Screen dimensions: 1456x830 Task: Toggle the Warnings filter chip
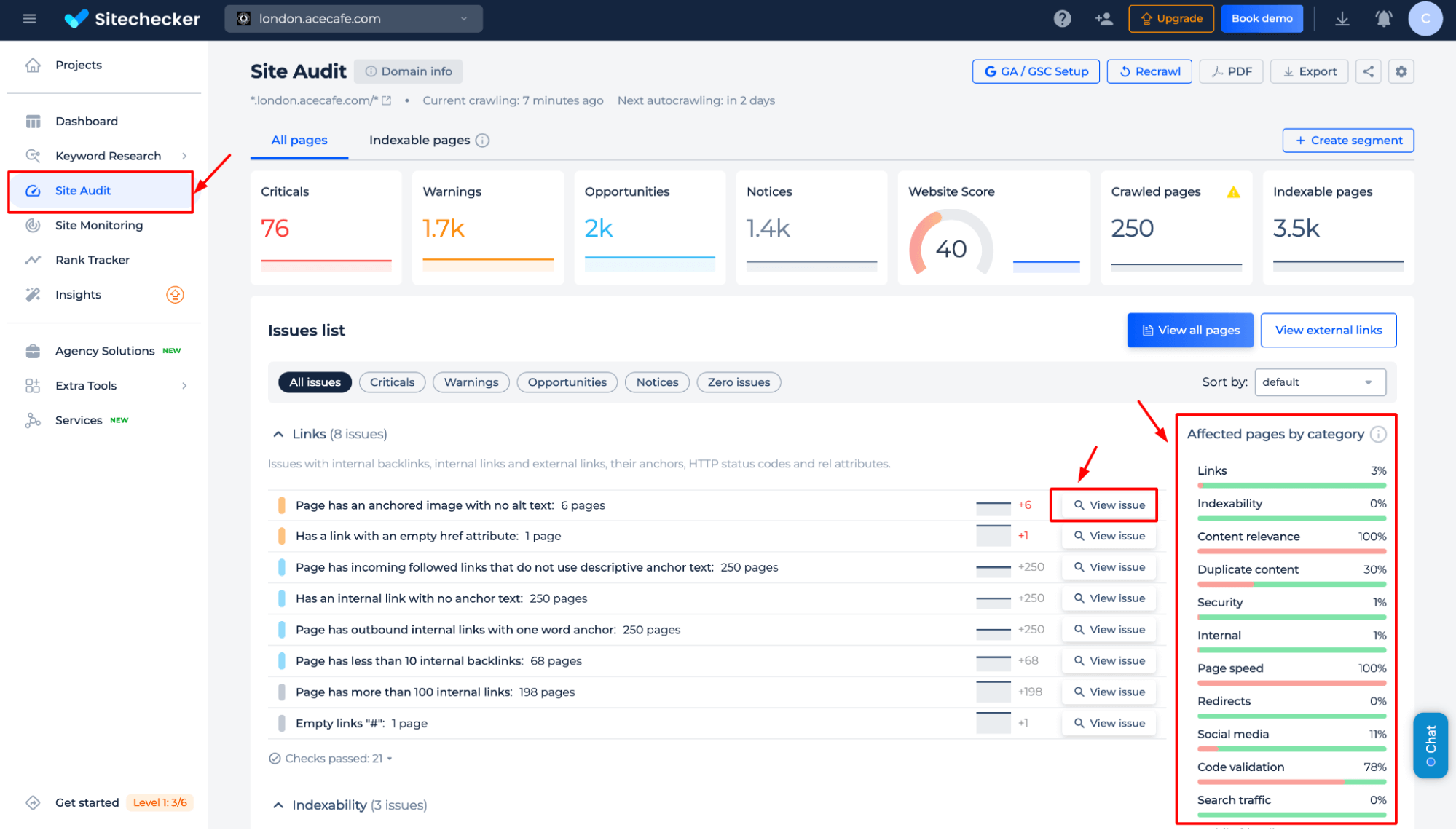point(471,381)
